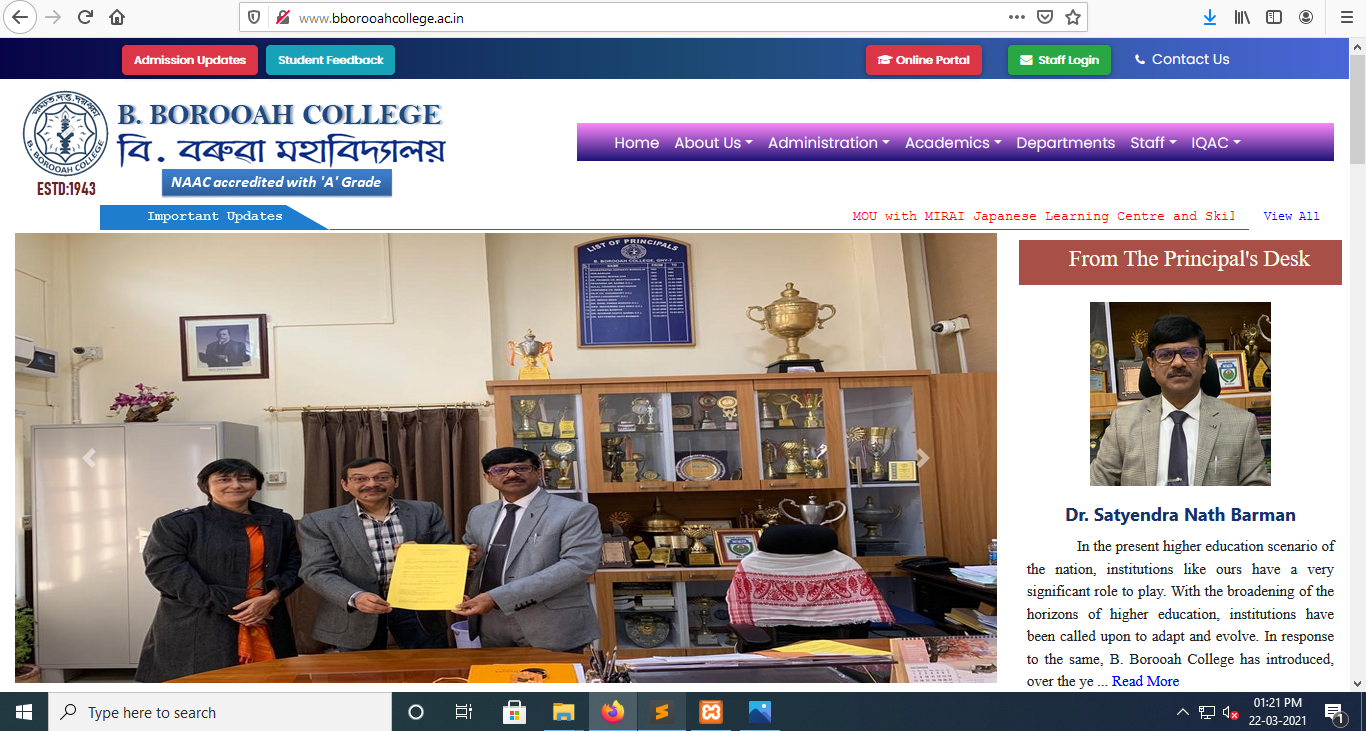Click View All updates link

(x=1291, y=216)
